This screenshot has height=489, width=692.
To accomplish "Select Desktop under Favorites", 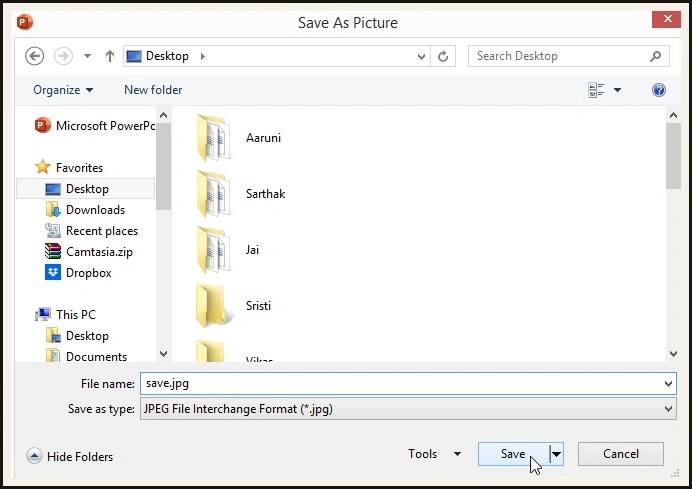I will pos(86,189).
